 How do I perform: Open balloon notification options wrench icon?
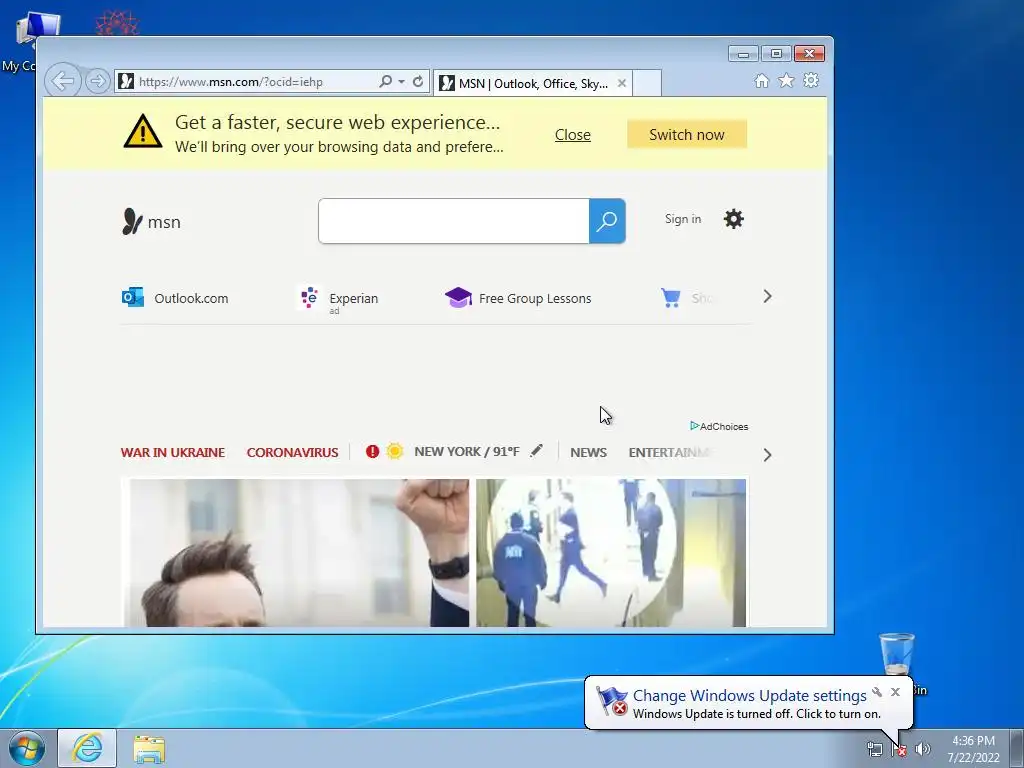(877, 692)
